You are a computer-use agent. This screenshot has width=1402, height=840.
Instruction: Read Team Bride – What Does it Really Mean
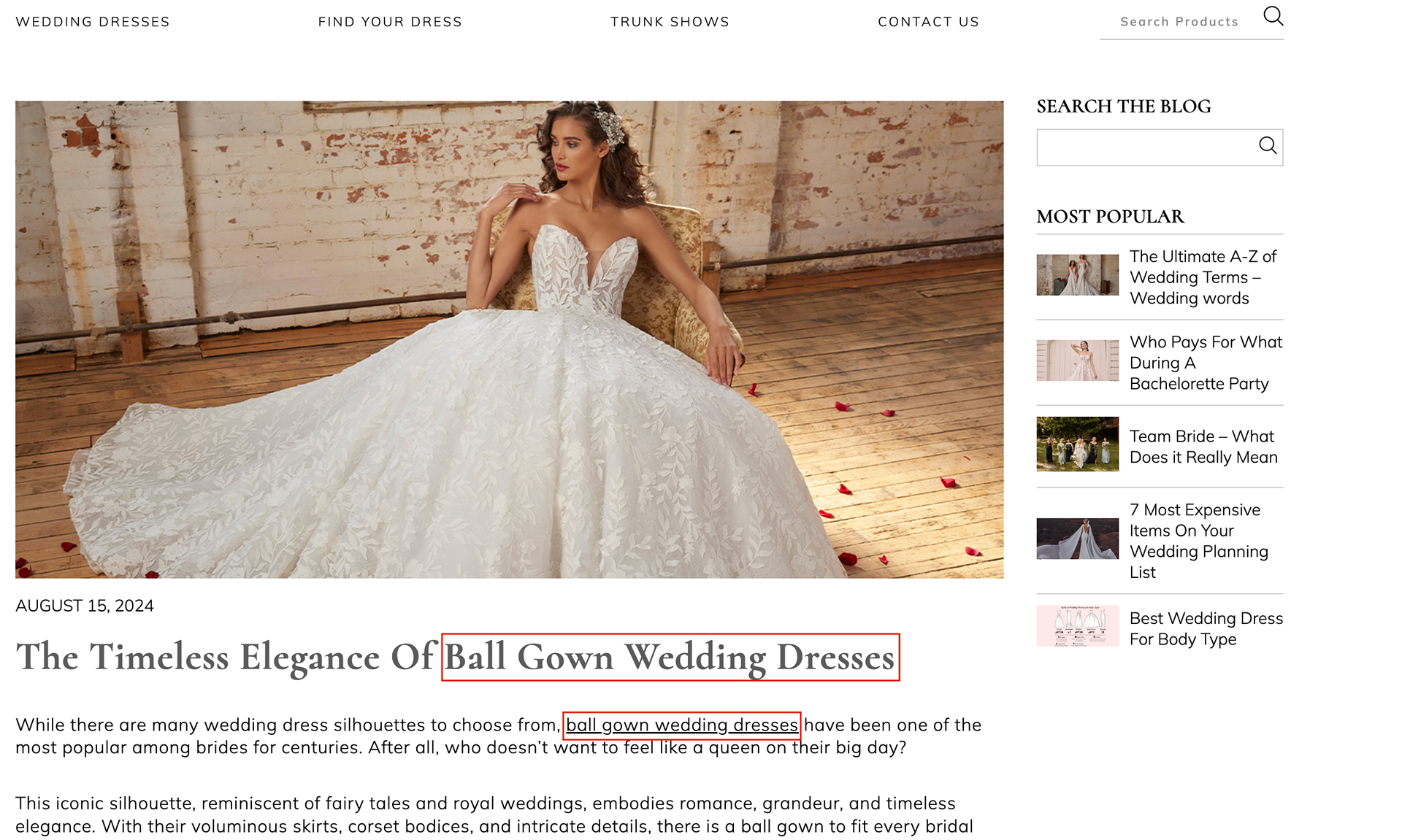click(x=1203, y=447)
